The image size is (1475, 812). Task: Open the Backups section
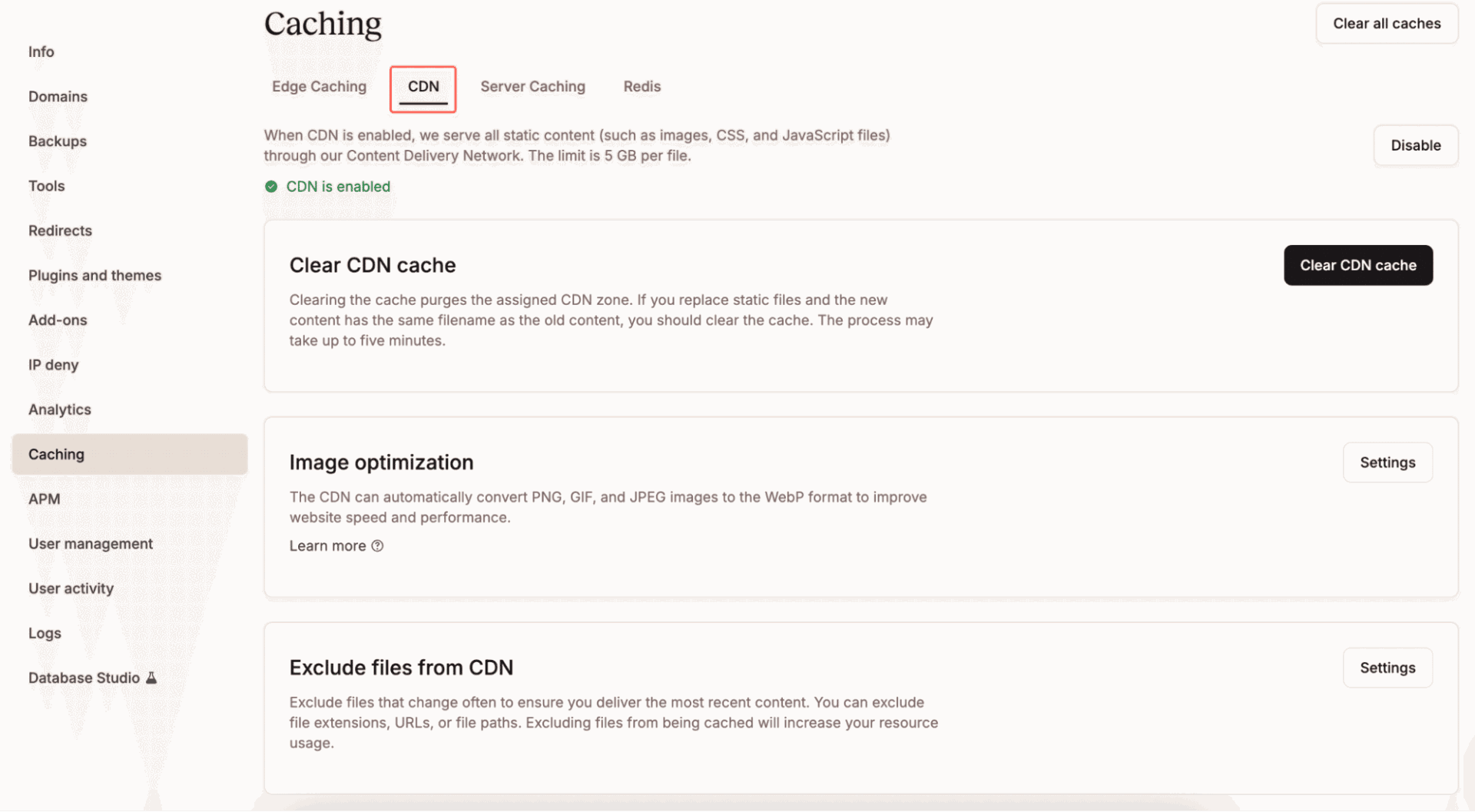[57, 141]
